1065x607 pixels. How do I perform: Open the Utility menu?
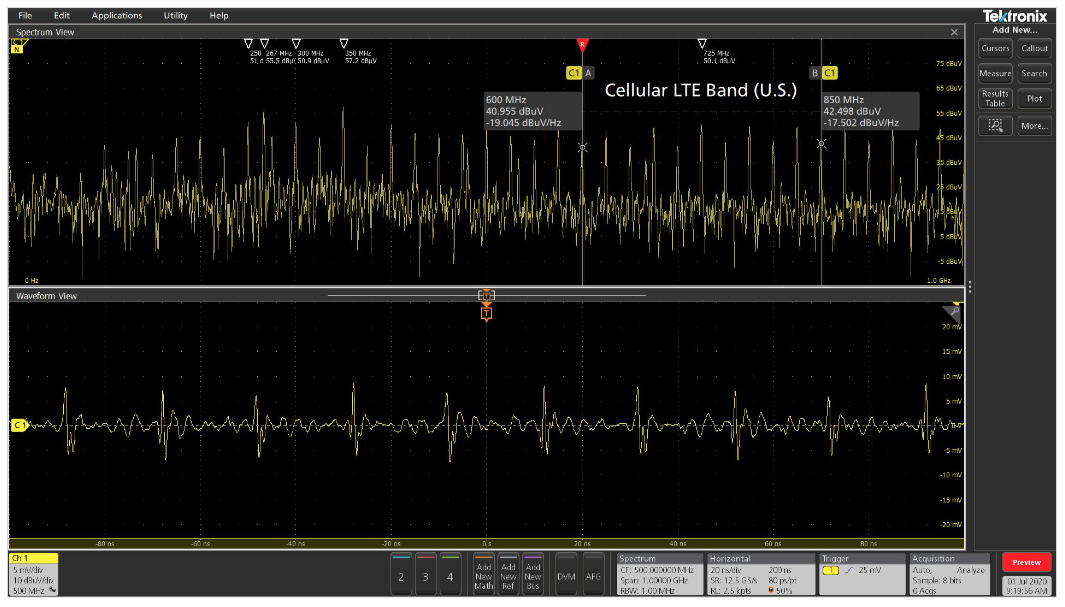(x=175, y=15)
